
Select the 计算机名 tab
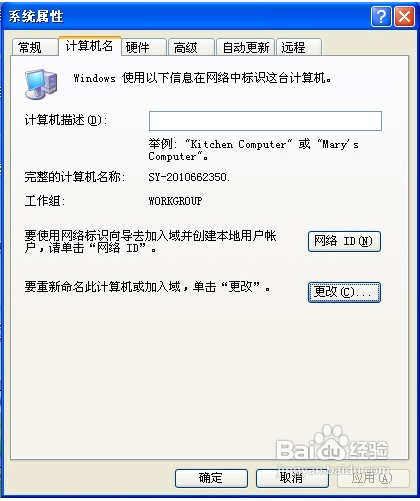pos(89,46)
